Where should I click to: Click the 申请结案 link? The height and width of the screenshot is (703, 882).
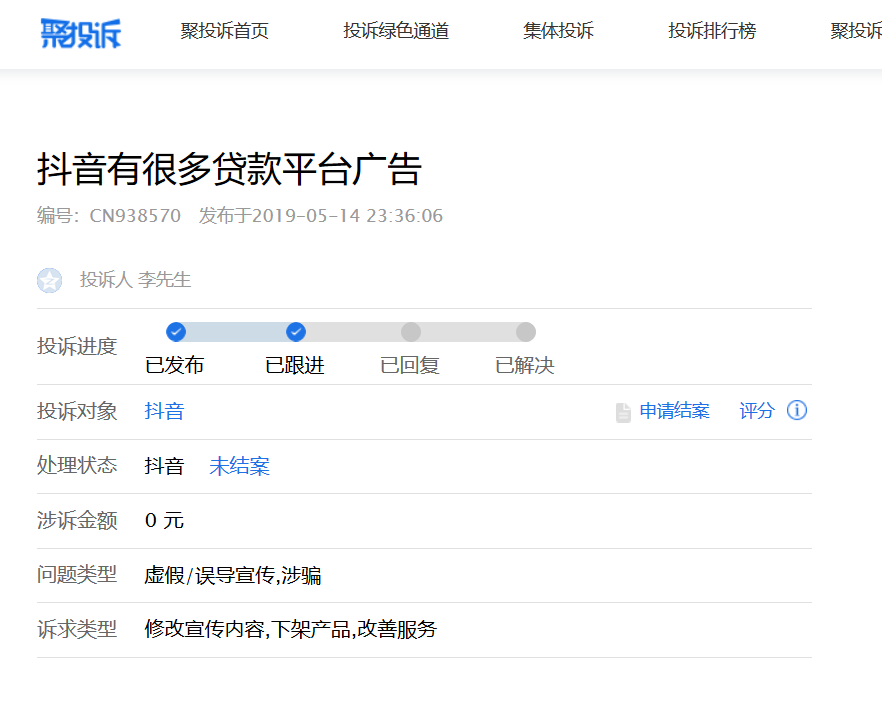[674, 410]
